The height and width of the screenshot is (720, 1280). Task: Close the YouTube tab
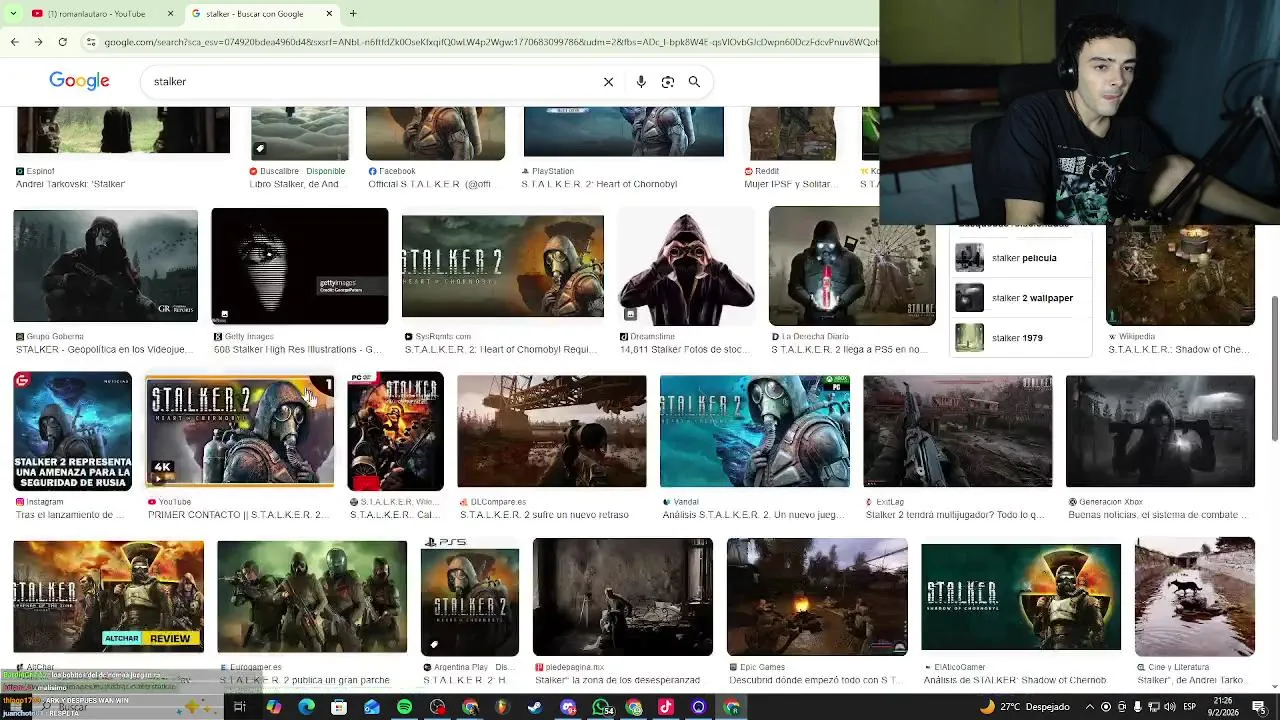pos(170,14)
